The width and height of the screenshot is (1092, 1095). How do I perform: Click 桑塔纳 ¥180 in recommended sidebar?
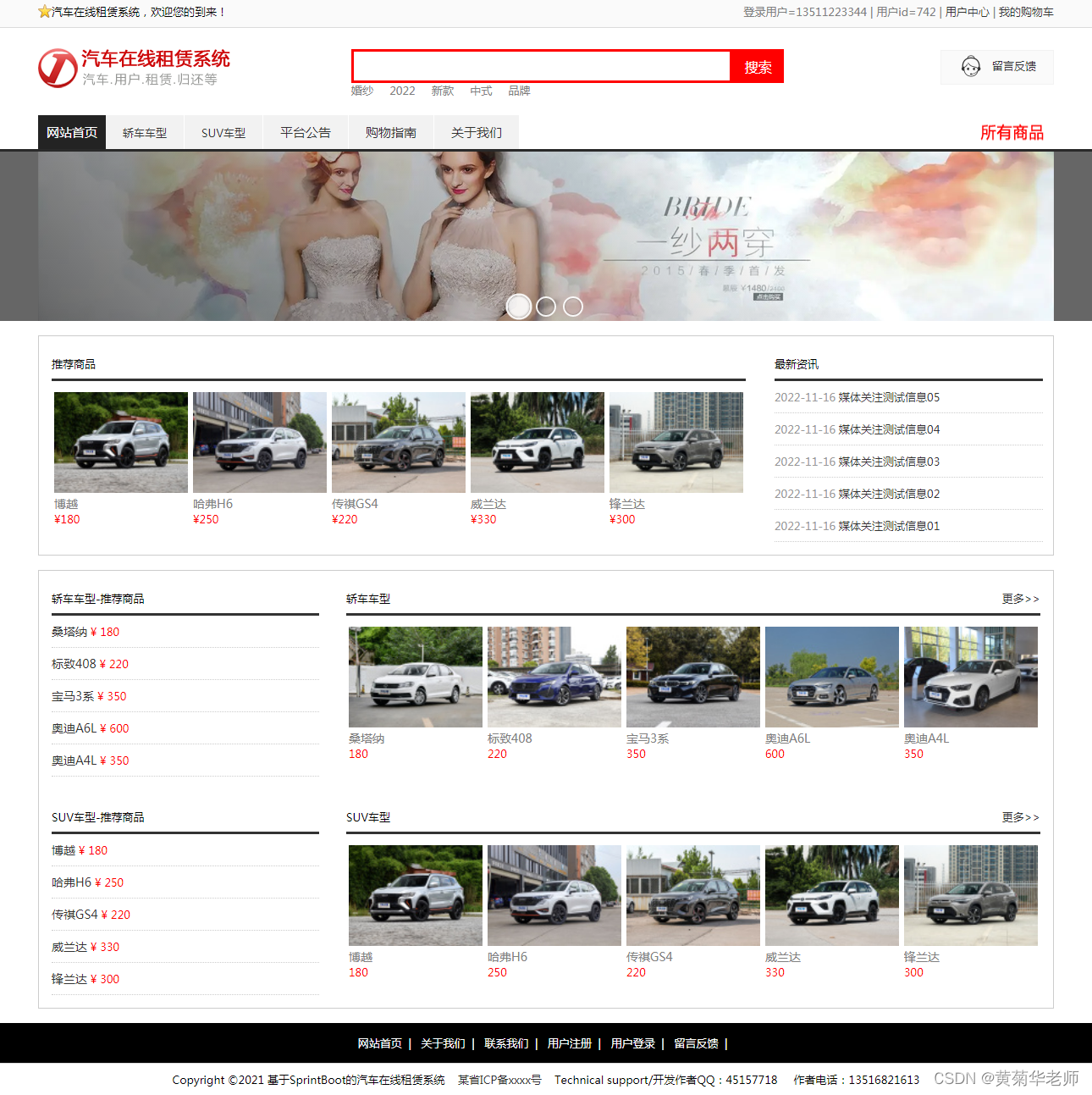tap(85, 631)
